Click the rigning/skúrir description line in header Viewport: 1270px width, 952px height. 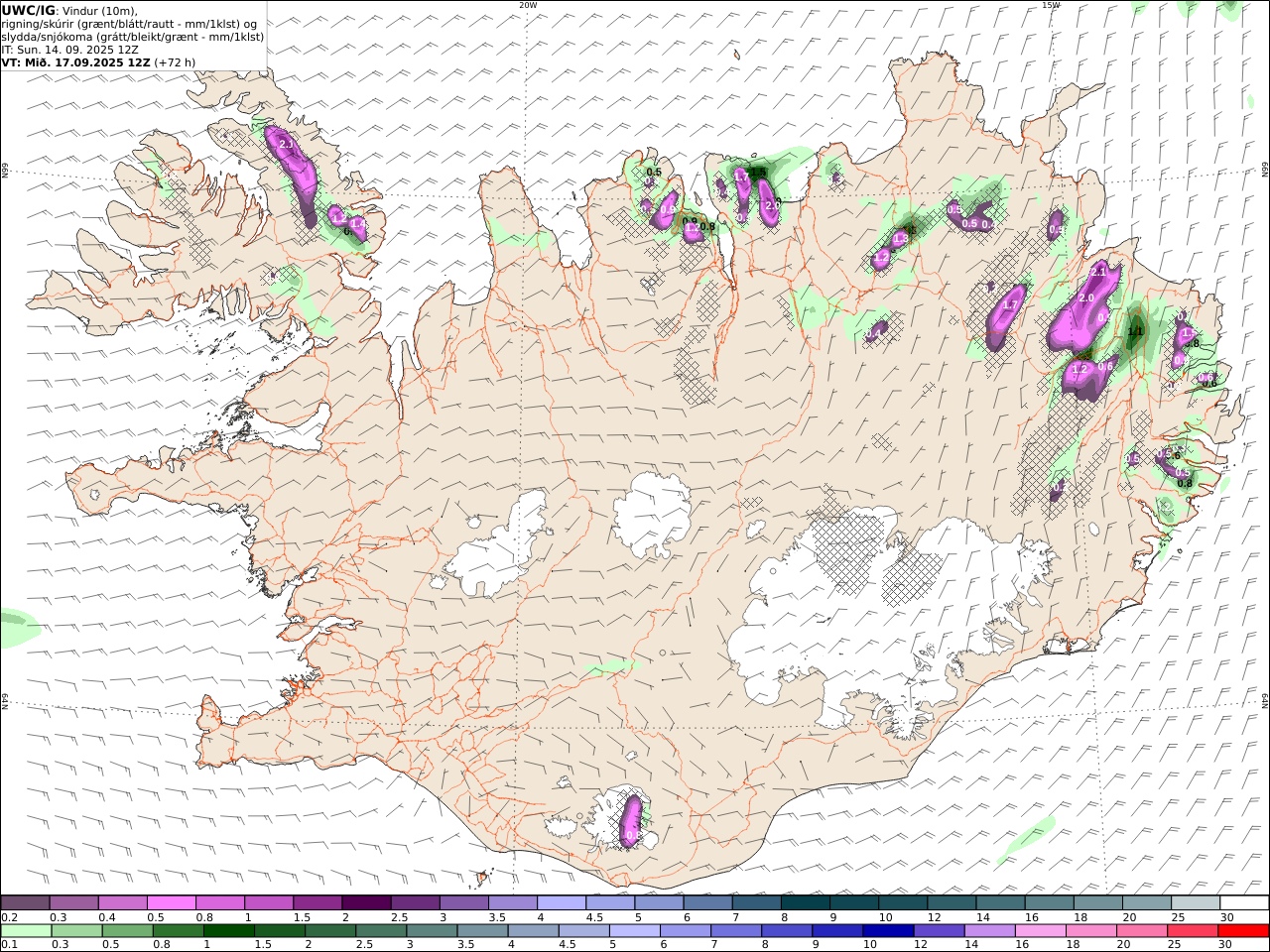pos(129,24)
